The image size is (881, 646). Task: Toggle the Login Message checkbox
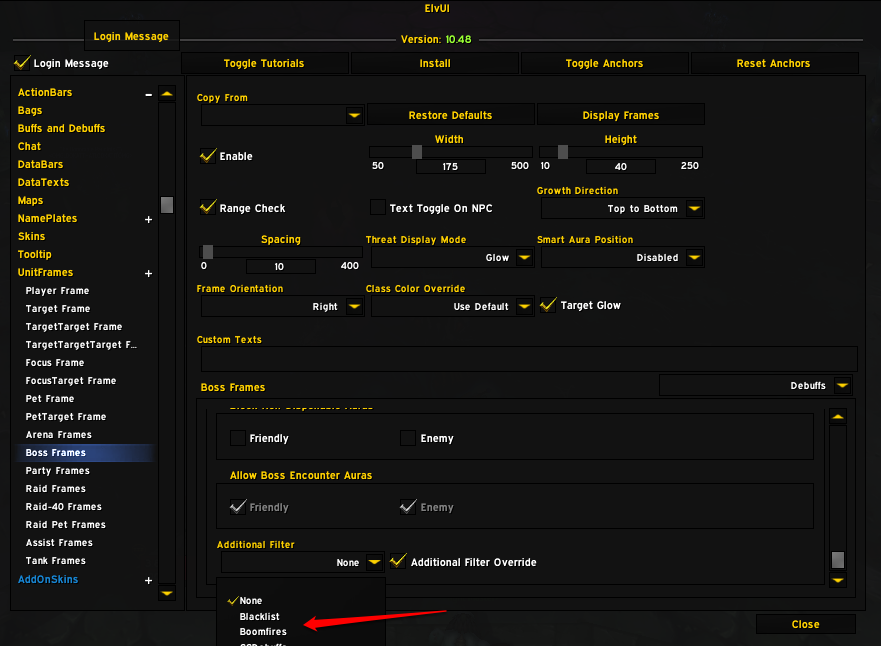tap(22, 63)
